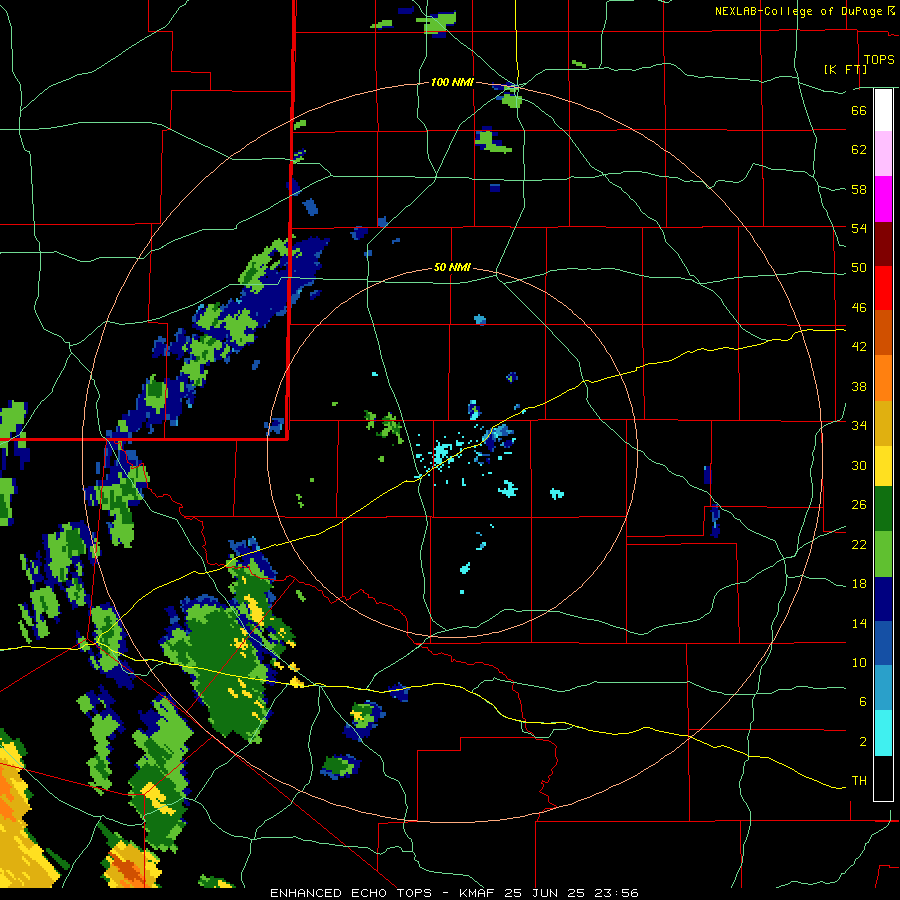Pick the bright red swatch on the scale
The height and width of the screenshot is (900, 900).
click(x=883, y=288)
